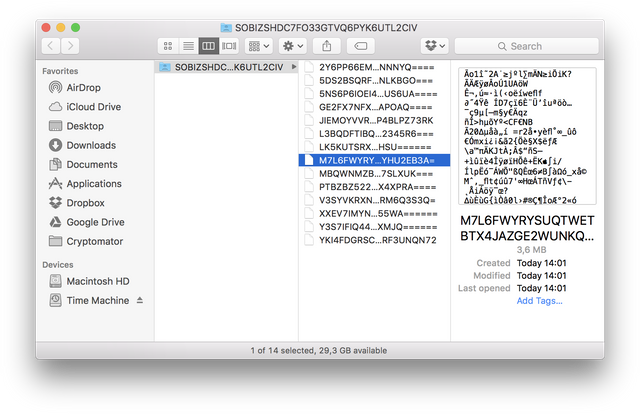This screenshot has height=414, width=640.
Task: Select file LK5KUTSRX…HSU======
Action: (x=374, y=147)
